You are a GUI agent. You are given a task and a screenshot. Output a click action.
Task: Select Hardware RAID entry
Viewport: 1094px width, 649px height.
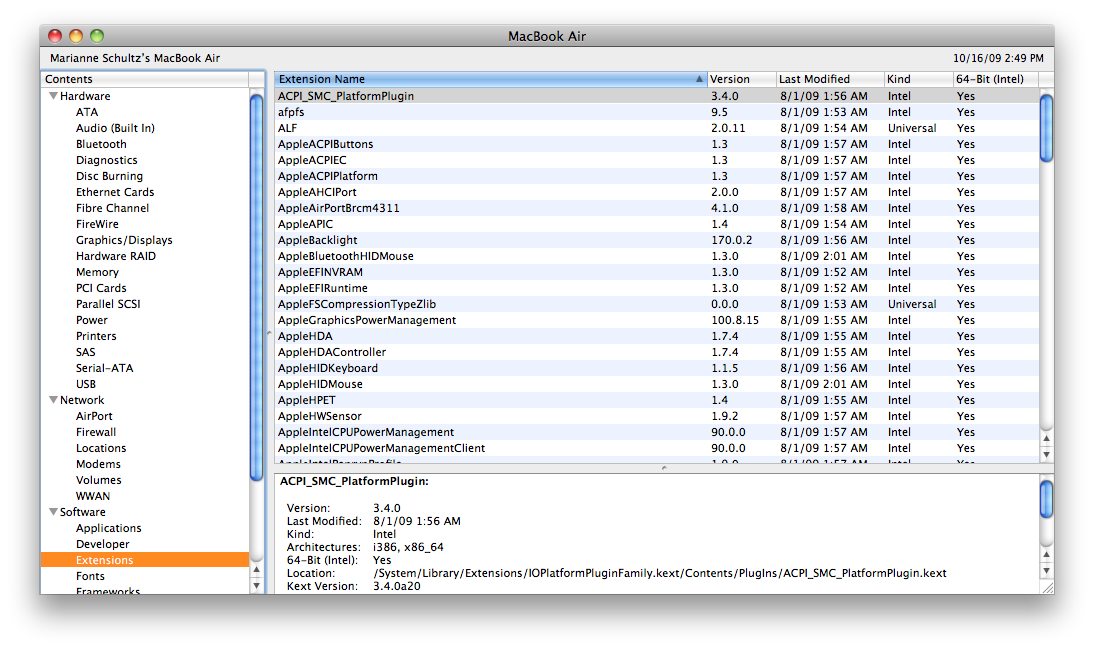click(x=116, y=257)
